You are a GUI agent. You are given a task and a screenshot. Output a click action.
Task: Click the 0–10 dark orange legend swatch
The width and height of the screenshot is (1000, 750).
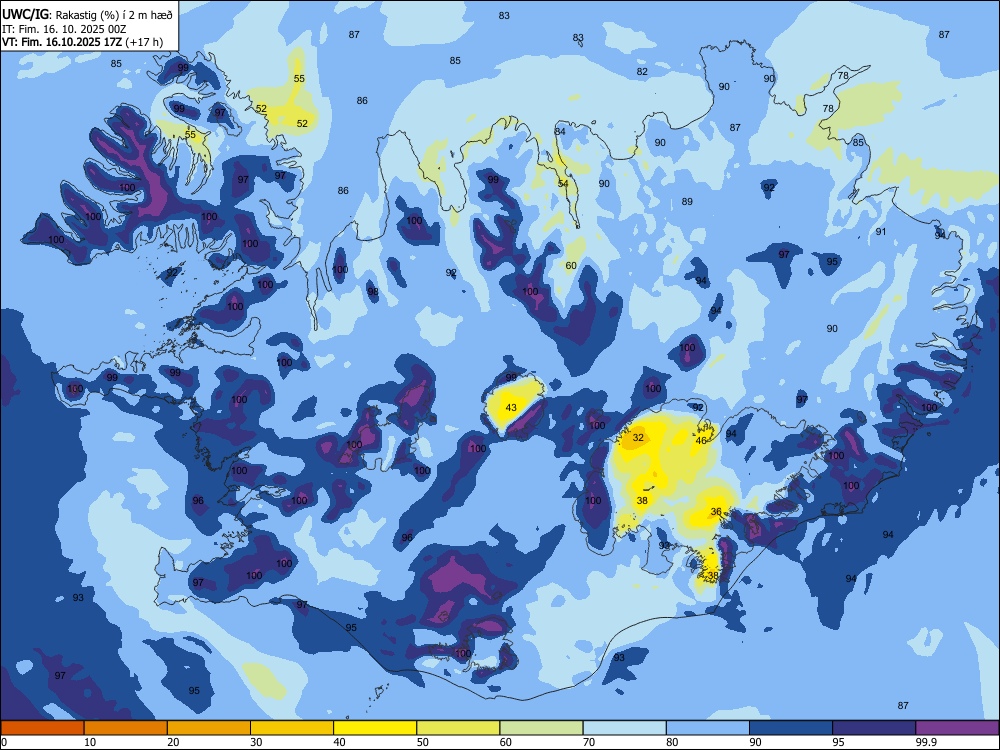[42, 728]
